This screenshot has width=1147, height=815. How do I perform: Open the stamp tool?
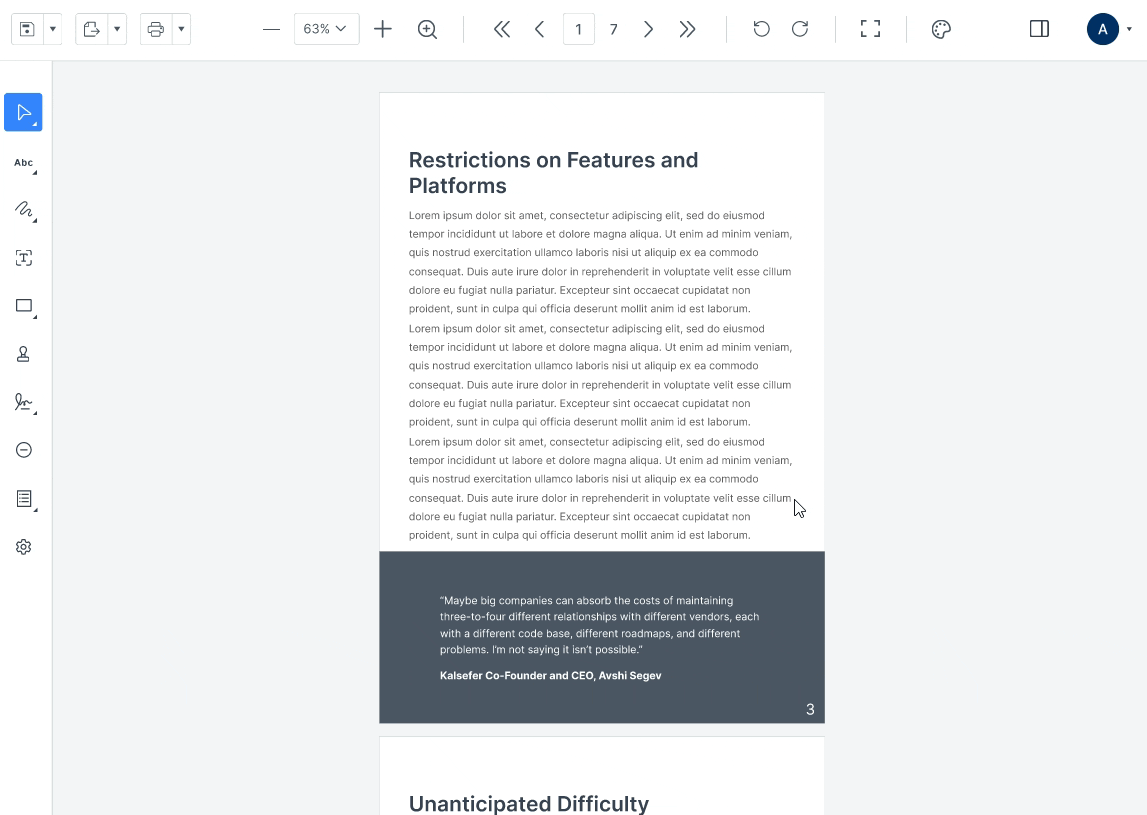point(23,353)
